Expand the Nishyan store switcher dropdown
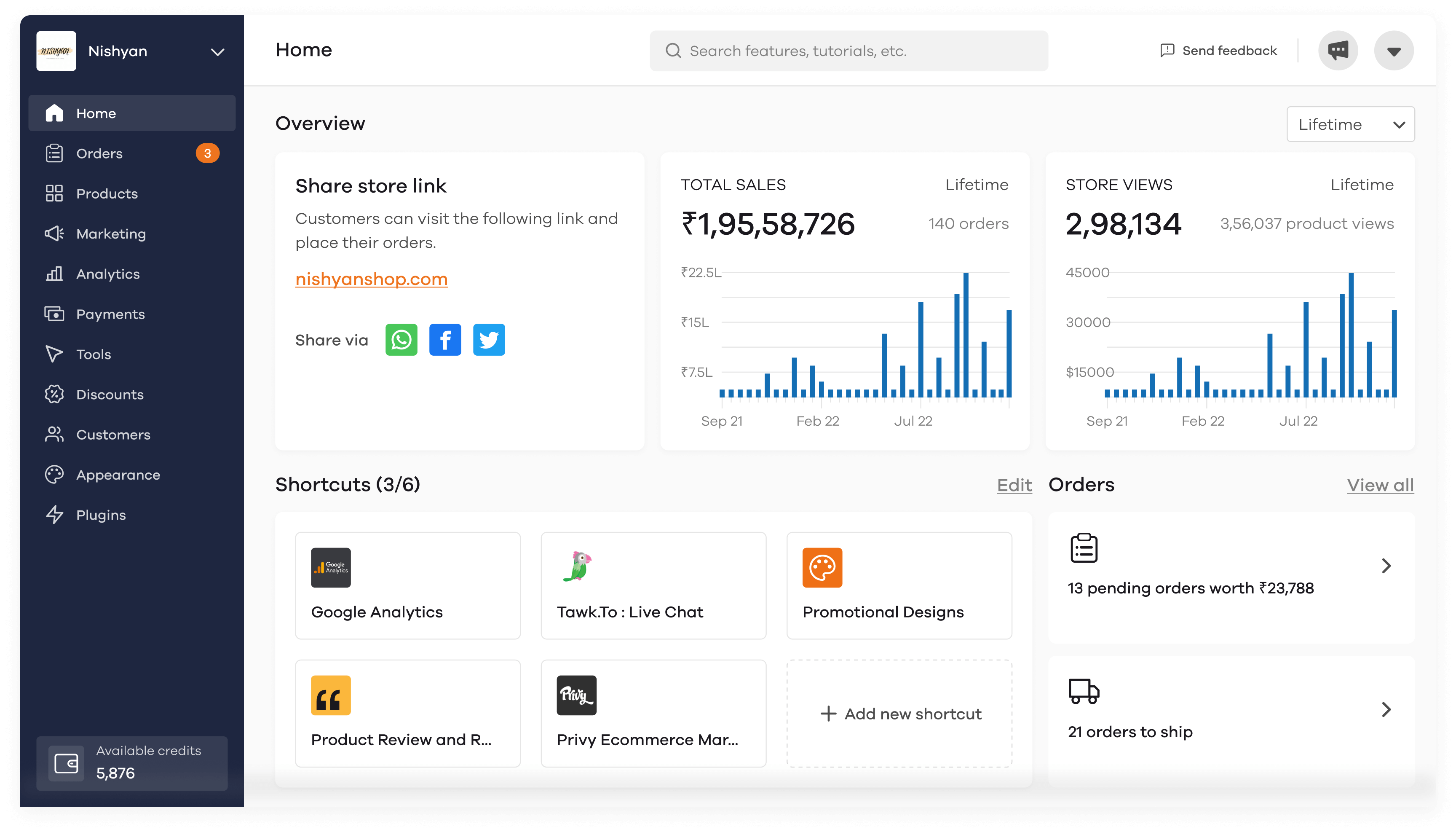 tap(217, 52)
